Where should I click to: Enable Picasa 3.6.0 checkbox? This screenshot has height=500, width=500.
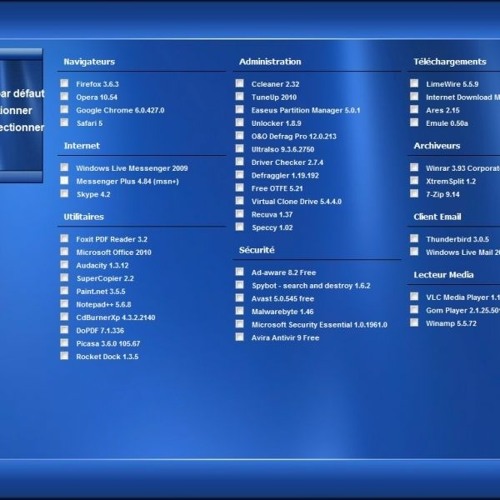[64, 343]
